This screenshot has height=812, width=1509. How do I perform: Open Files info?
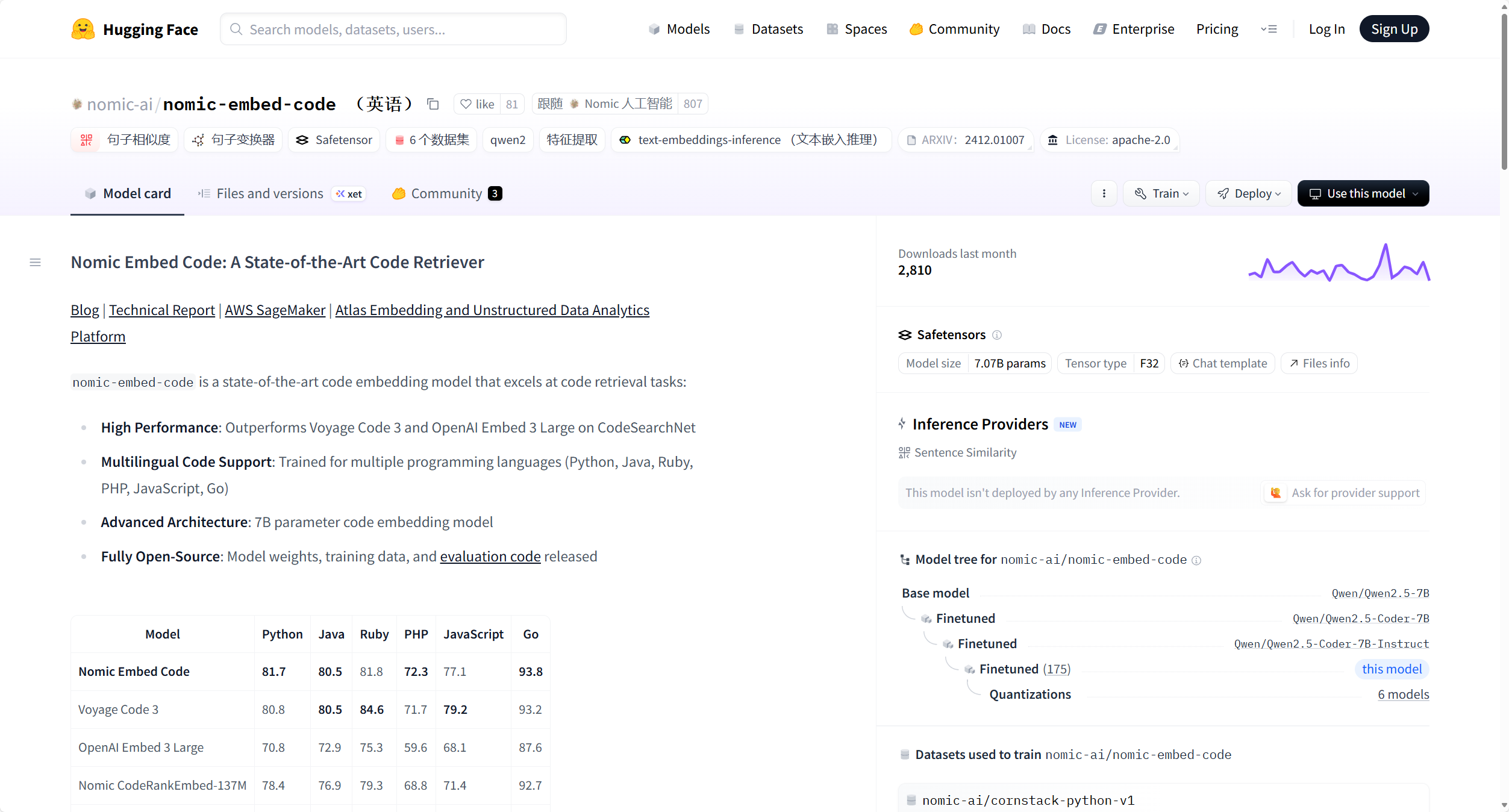click(1319, 363)
